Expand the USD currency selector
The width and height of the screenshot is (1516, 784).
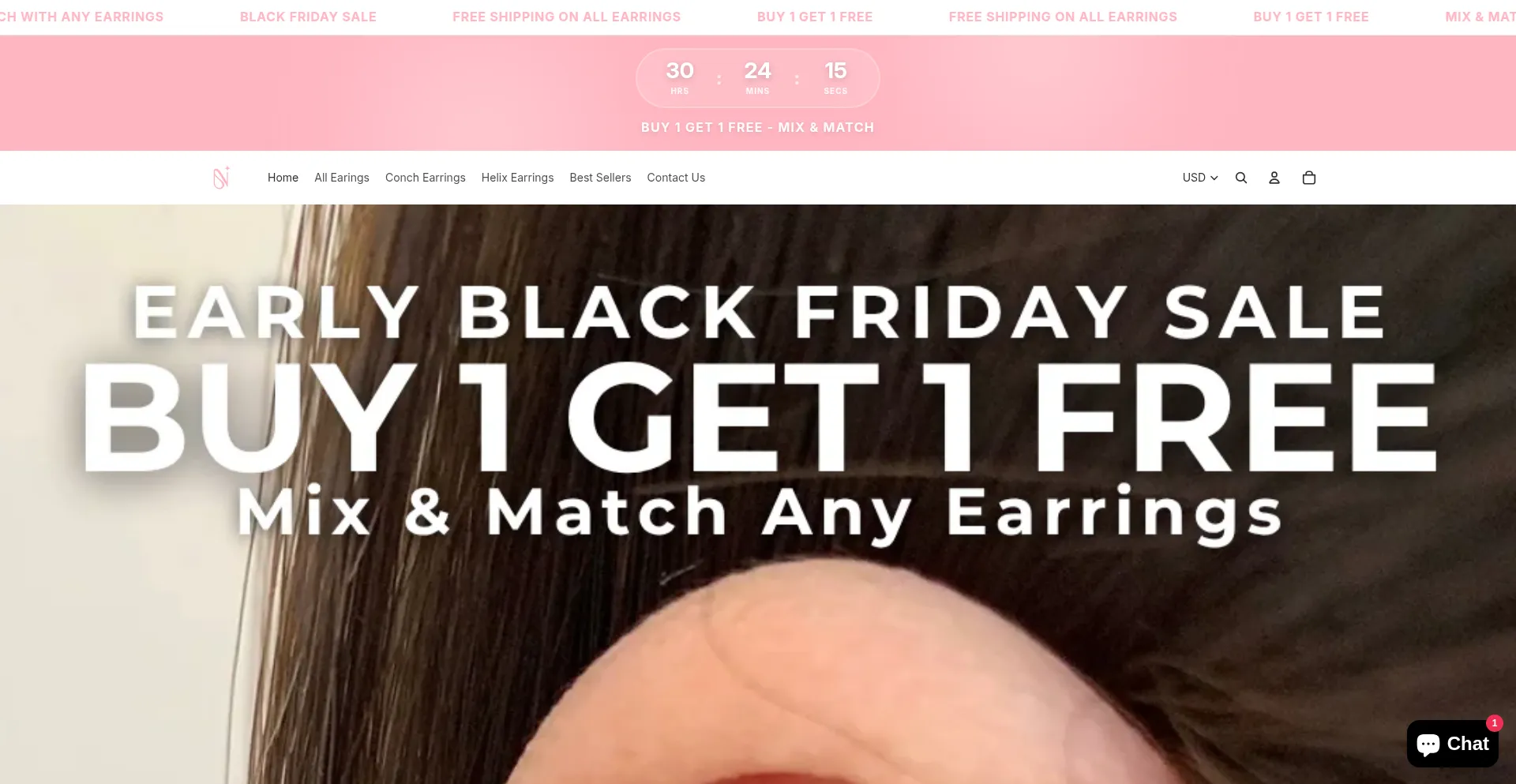point(1200,178)
